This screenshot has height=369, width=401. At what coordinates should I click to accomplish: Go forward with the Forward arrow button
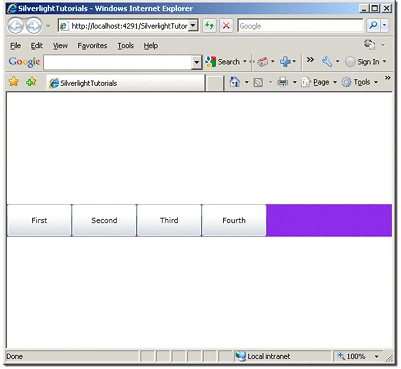pyautogui.click(x=34, y=26)
